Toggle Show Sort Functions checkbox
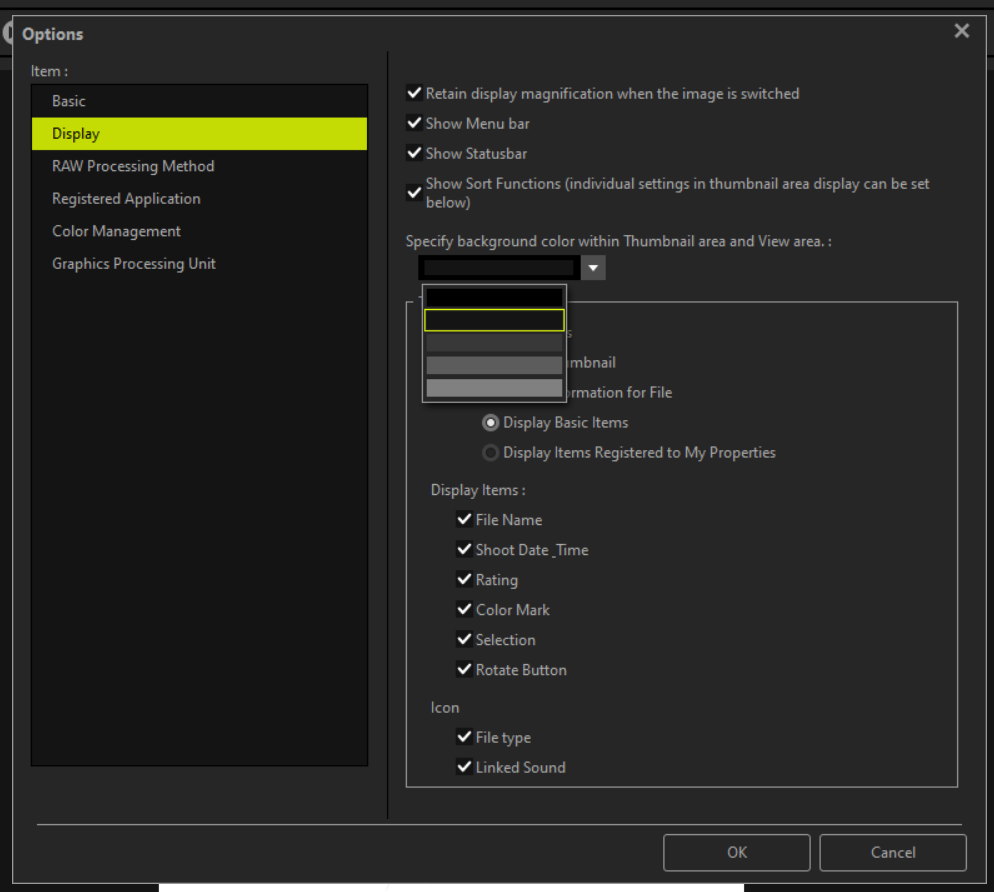The width and height of the screenshot is (994, 892). click(x=414, y=193)
